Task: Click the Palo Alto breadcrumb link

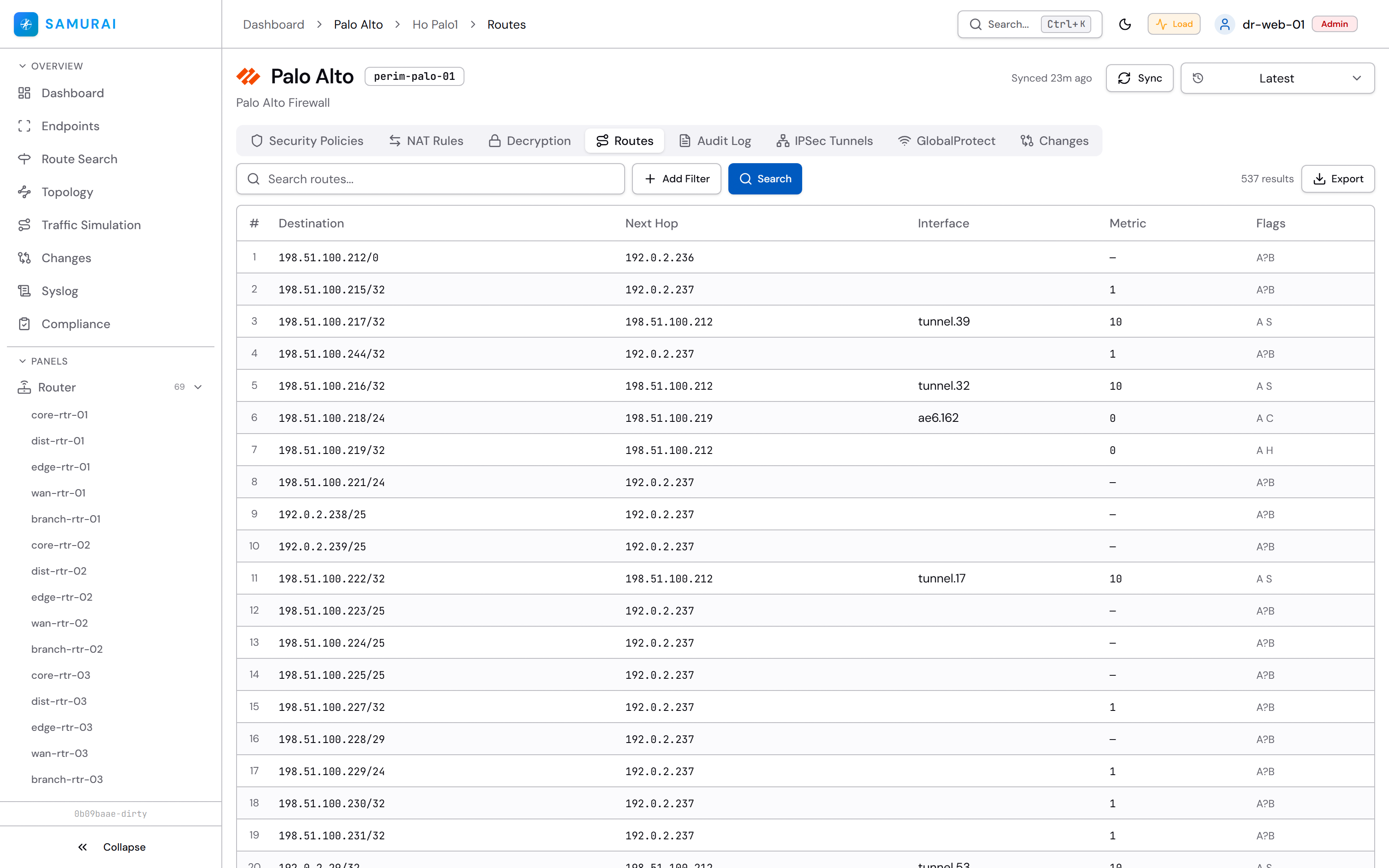Action: pyautogui.click(x=358, y=25)
